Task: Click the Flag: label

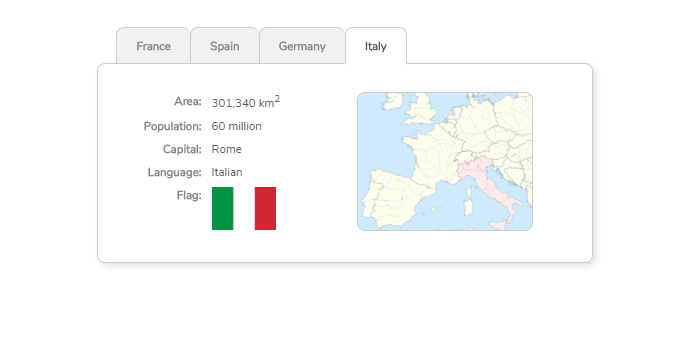Action: click(189, 195)
